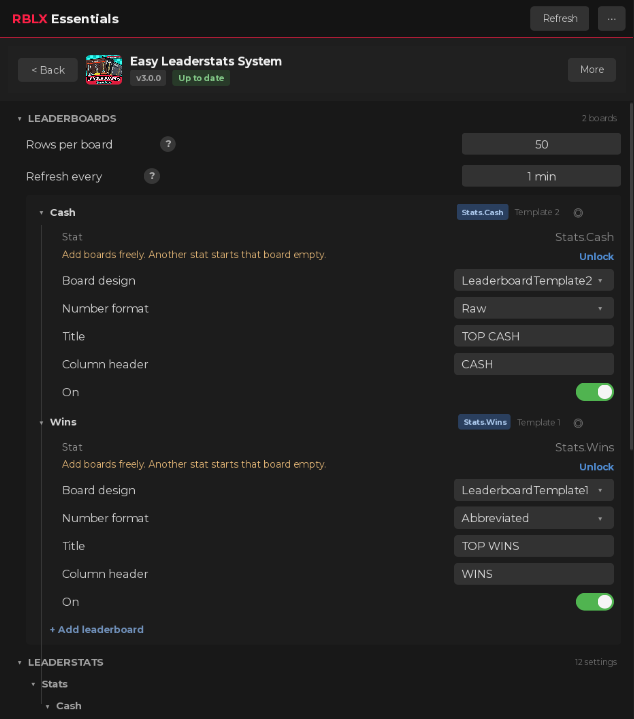Click the TOP WINS title field

click(534, 546)
